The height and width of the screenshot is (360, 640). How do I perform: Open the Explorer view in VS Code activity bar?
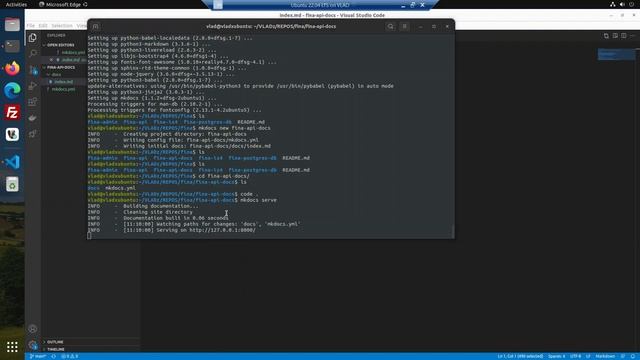click(33, 38)
